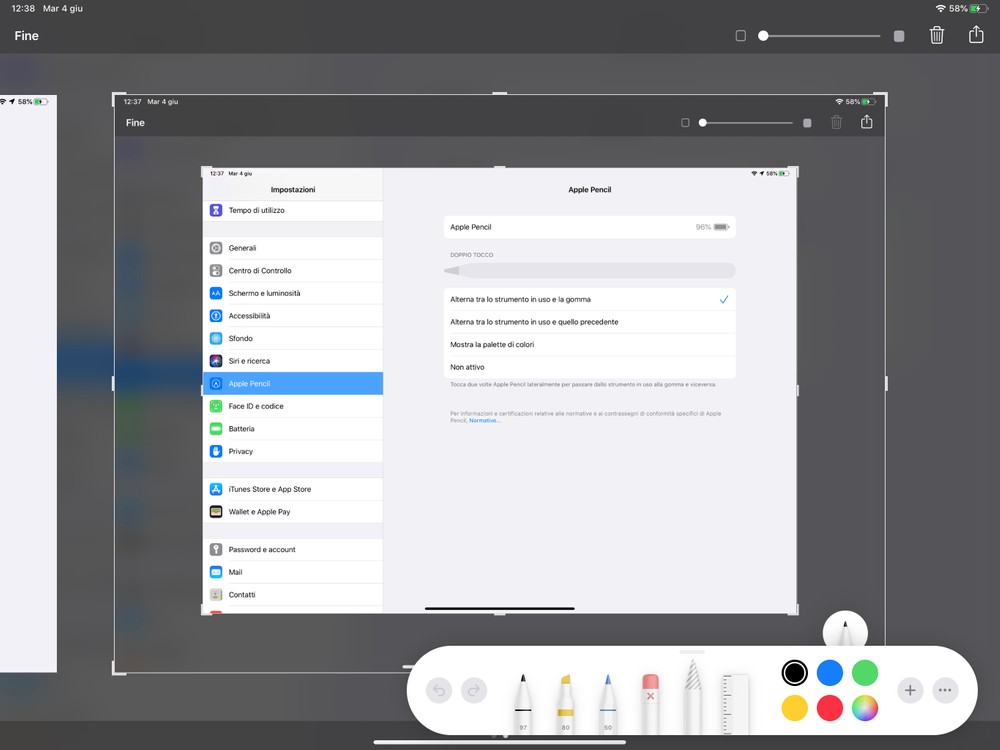Screen dimensions: 1000x750
Task: Click the Mail row icon
Action: click(x=216, y=572)
